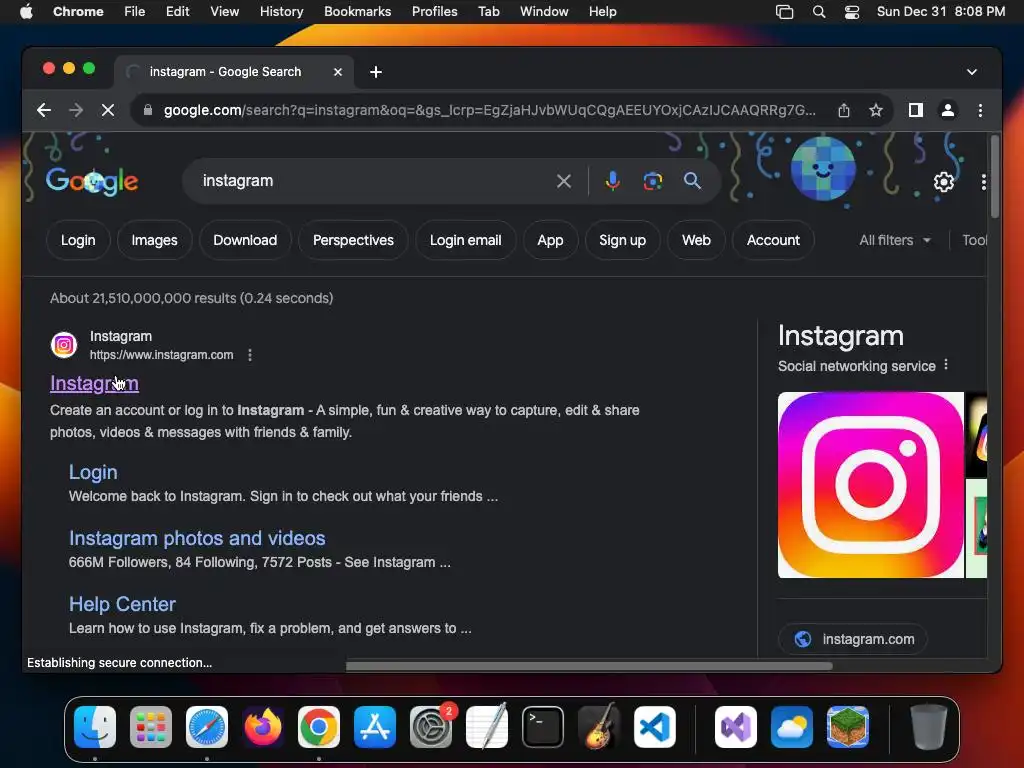Screen dimensions: 1024x768
Task: Open the Window menu in menu bar
Action: click(x=544, y=11)
